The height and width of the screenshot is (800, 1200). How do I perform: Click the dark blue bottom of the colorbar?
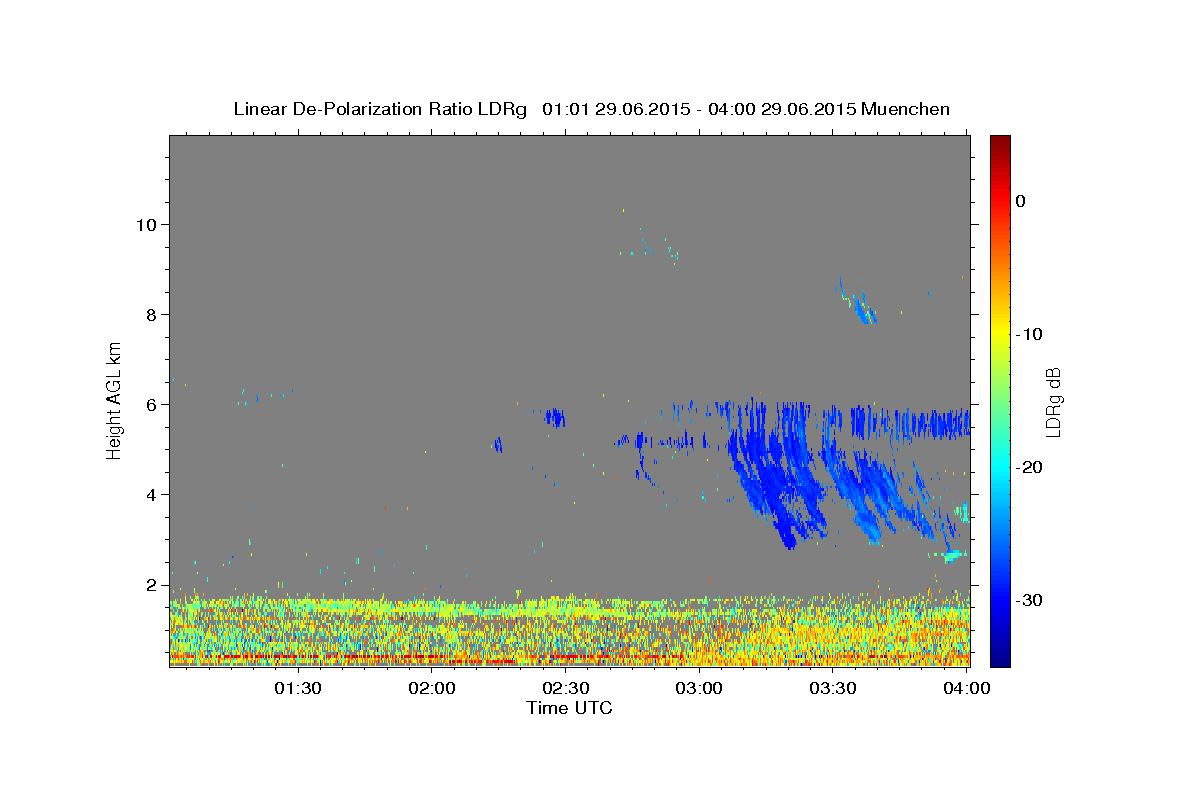click(999, 655)
